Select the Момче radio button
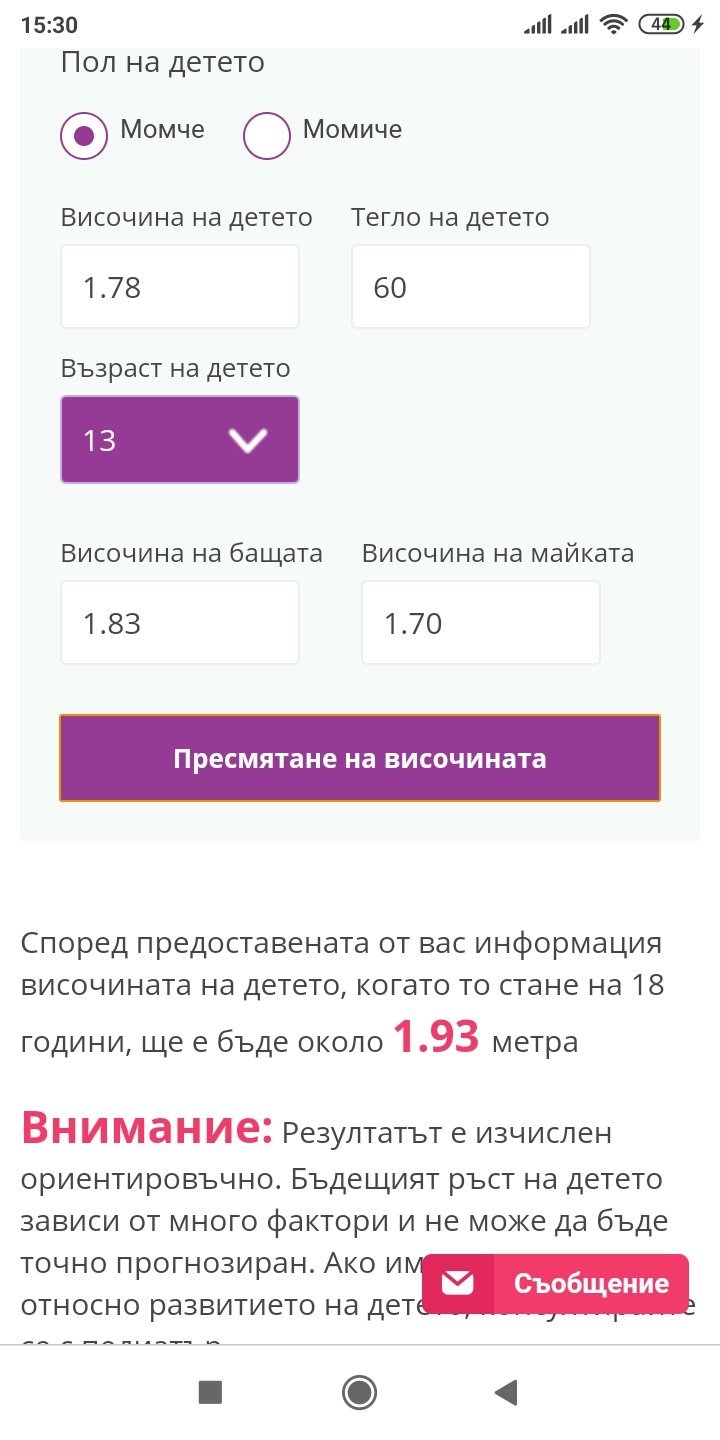The image size is (720, 1440). [x=84, y=135]
